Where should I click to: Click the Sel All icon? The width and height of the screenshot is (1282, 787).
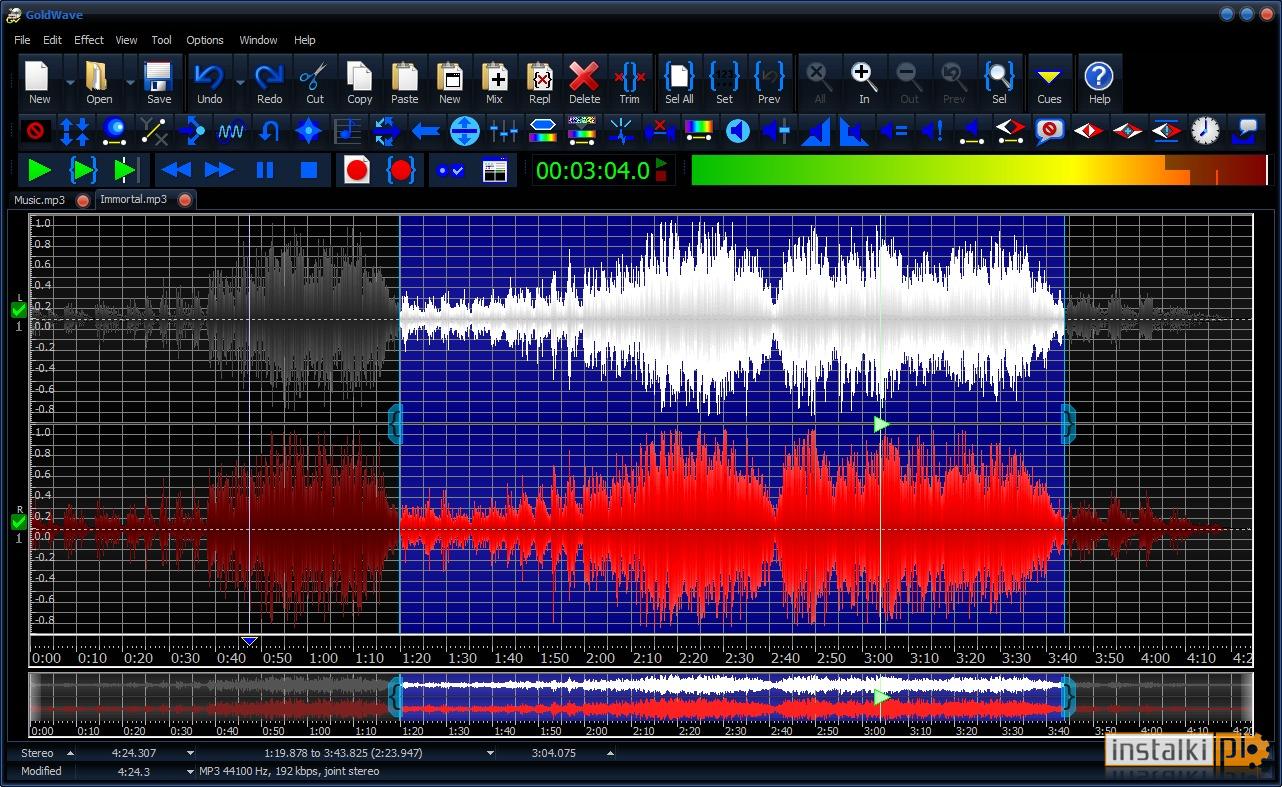pyautogui.click(x=679, y=82)
